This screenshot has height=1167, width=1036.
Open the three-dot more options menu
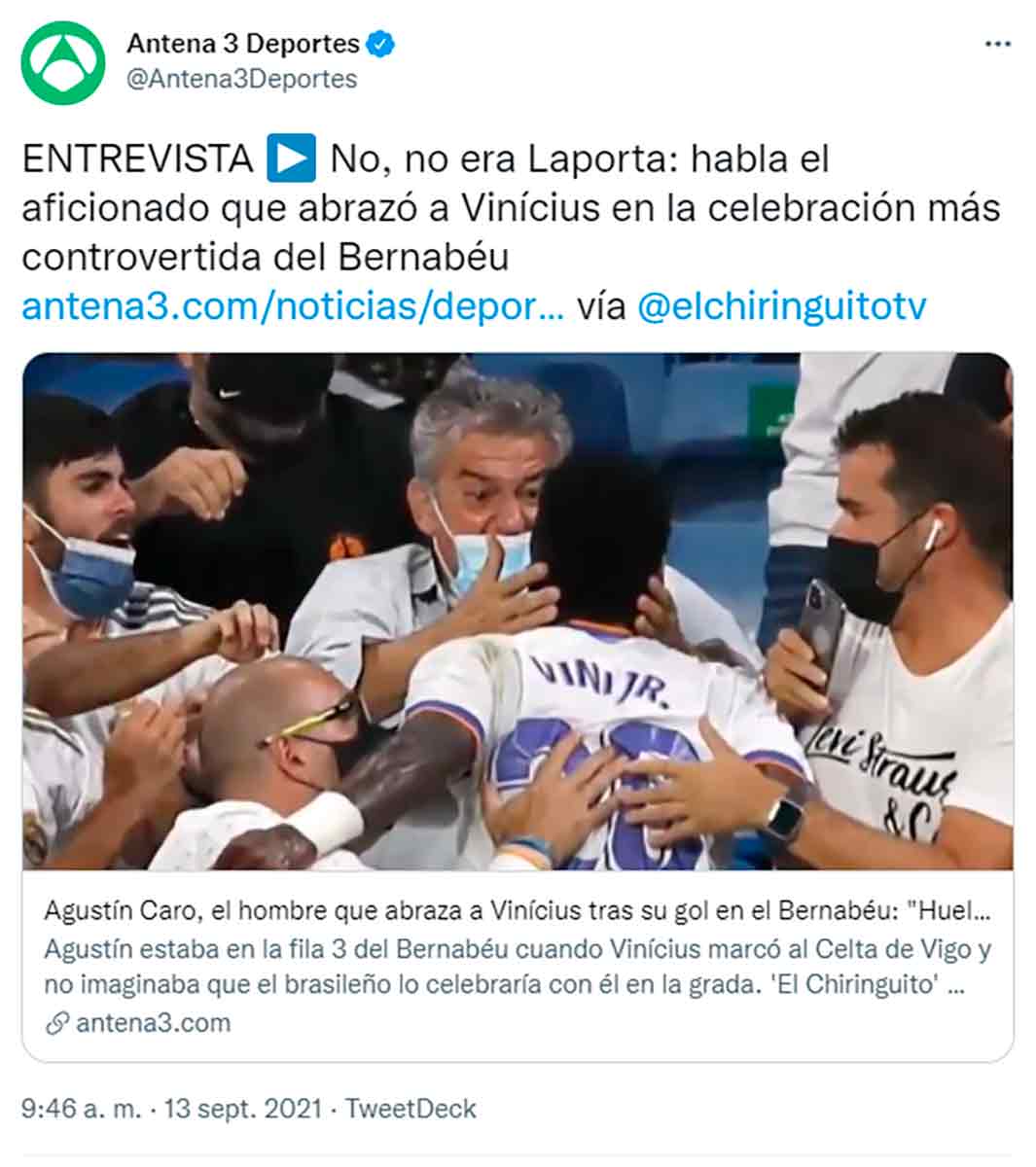997,45
